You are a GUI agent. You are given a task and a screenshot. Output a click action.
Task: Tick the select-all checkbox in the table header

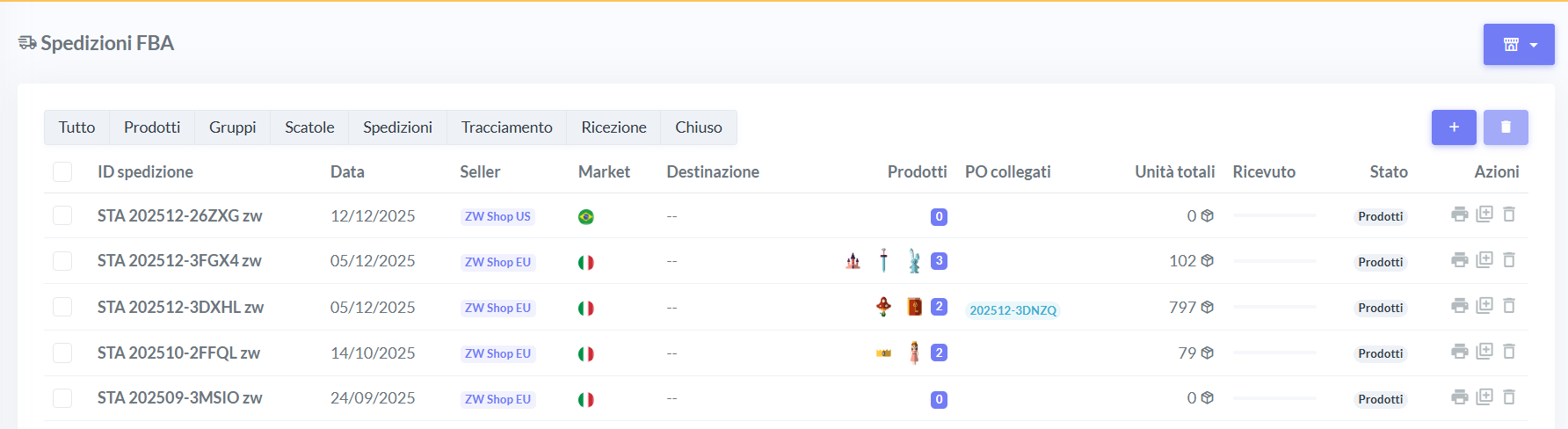(x=62, y=171)
